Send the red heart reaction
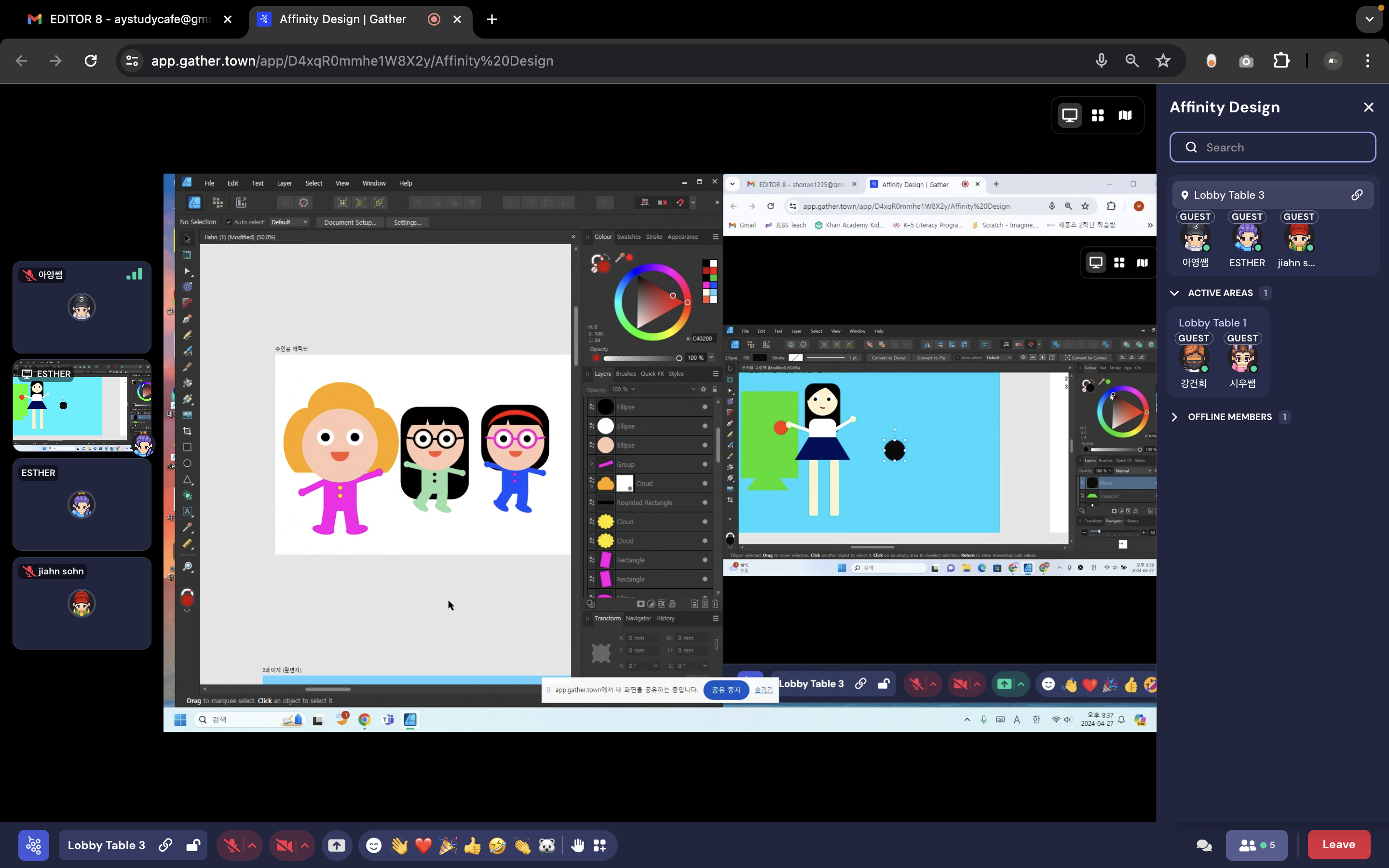Viewport: 1389px width, 868px height. (423, 845)
